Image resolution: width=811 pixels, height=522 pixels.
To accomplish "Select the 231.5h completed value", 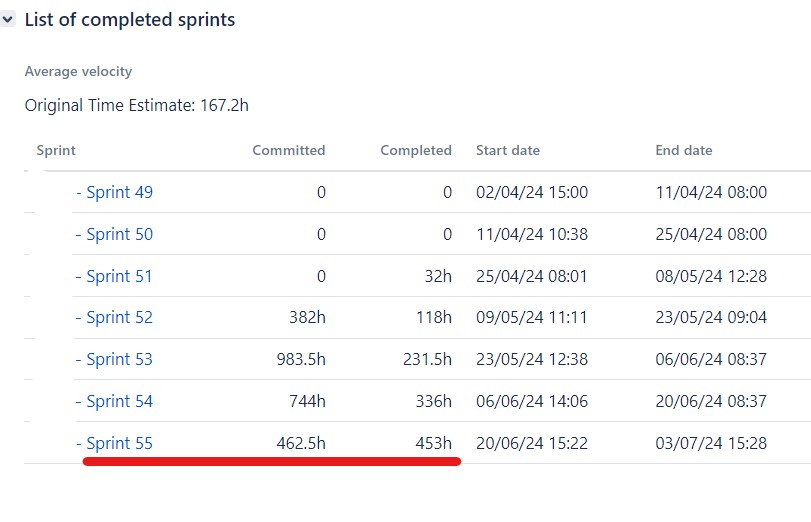I will click(427, 359).
